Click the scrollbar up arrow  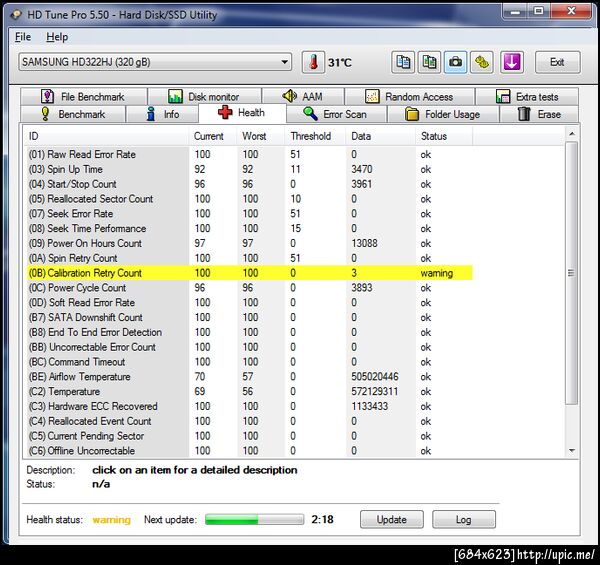[572, 134]
